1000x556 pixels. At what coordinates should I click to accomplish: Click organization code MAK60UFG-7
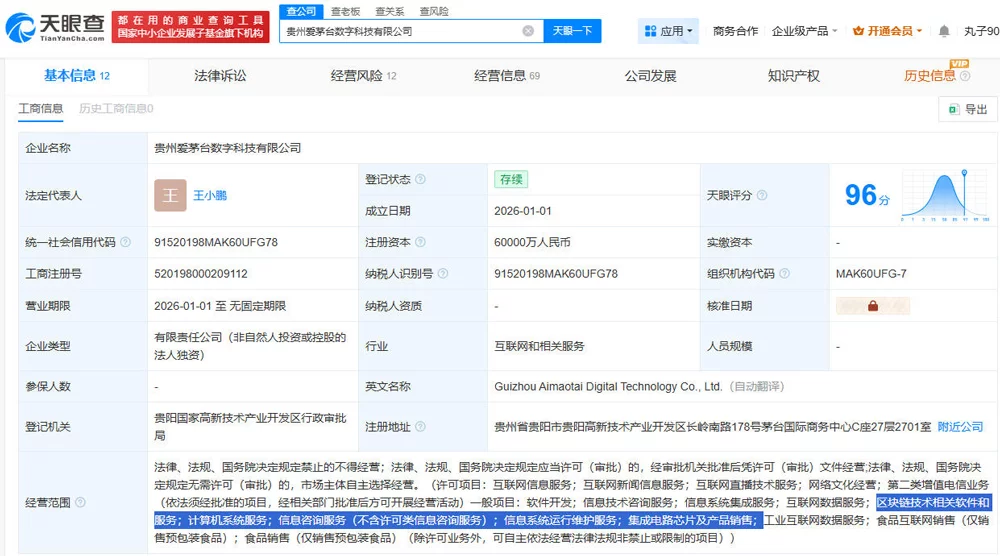tap(871, 274)
